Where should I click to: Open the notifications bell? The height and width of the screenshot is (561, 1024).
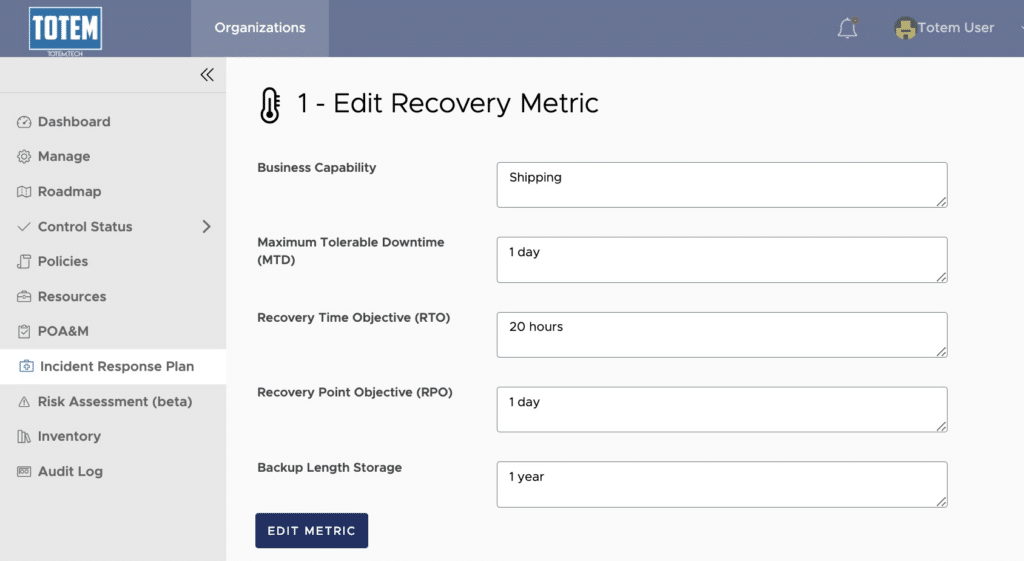point(848,28)
